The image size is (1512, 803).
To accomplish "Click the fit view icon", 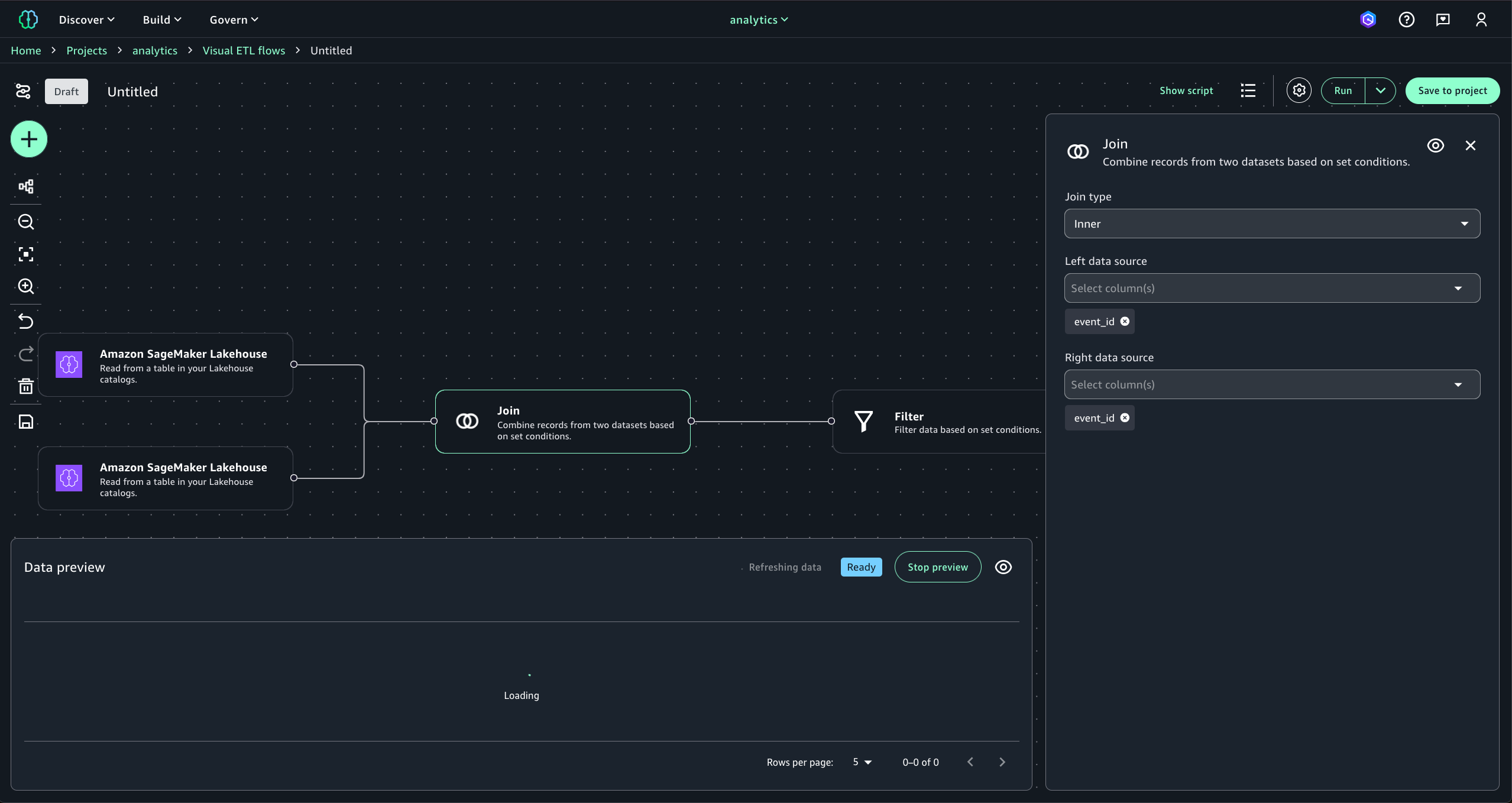I will pos(25,254).
